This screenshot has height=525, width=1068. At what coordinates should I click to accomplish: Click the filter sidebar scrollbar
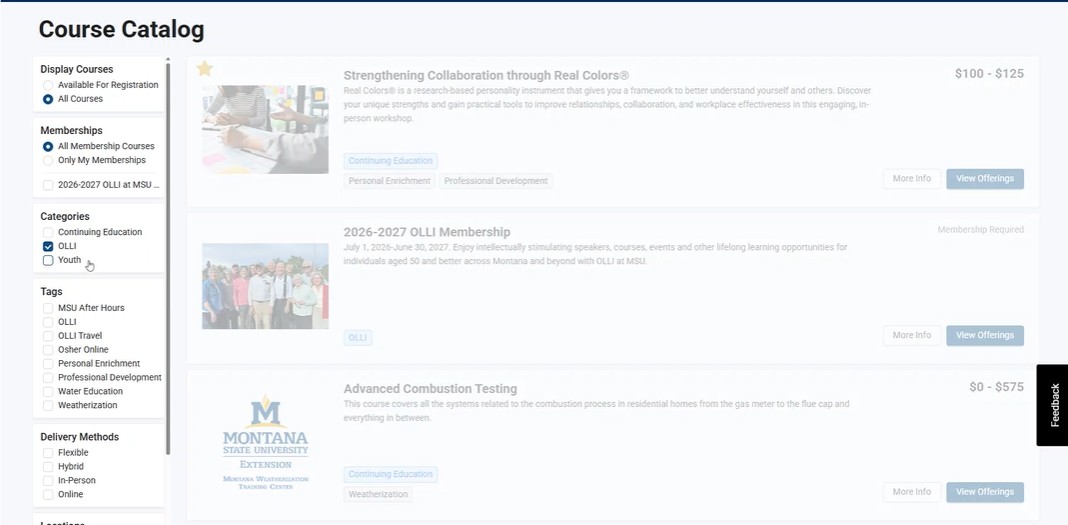pyautogui.click(x=168, y=259)
